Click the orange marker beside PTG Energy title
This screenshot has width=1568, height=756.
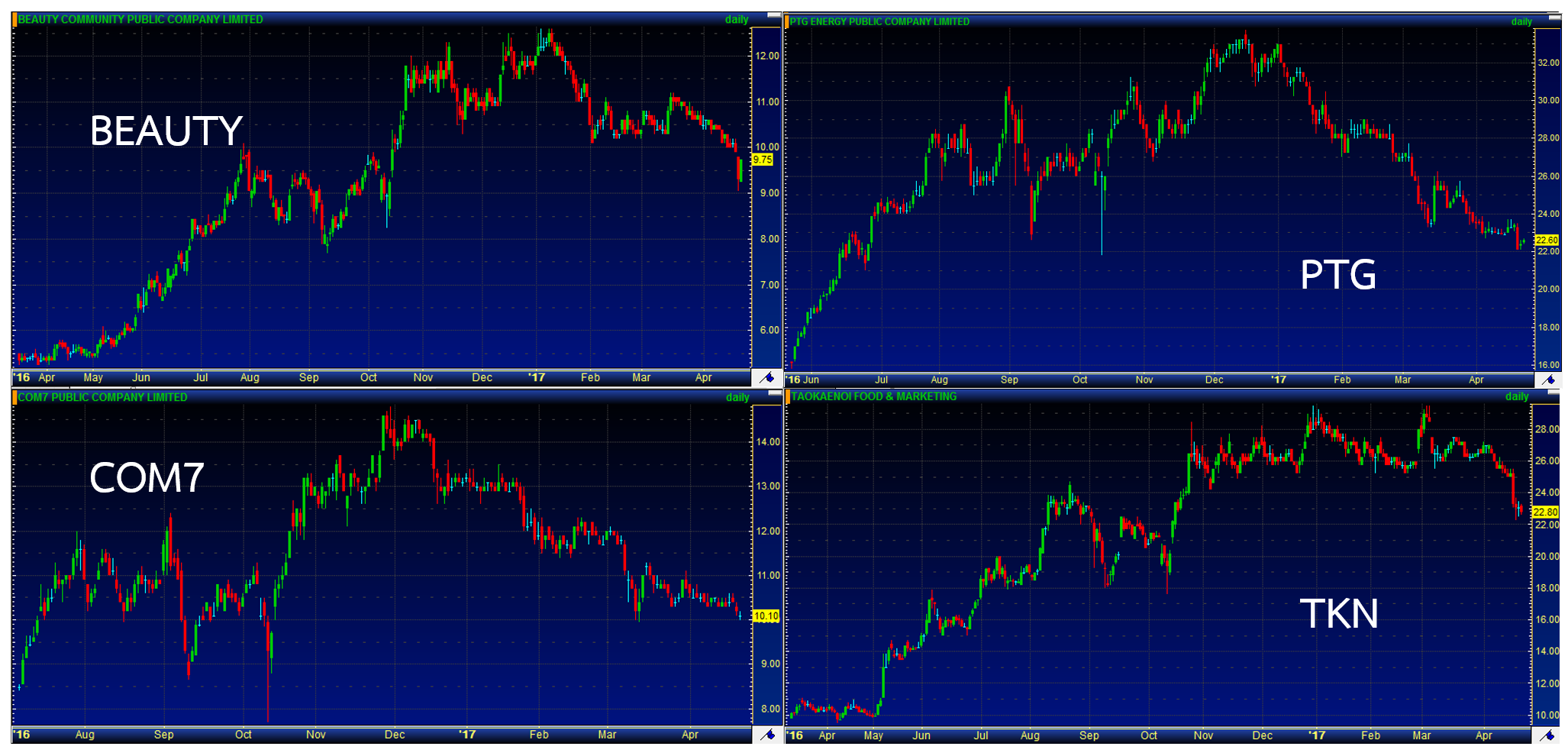tap(787, 21)
